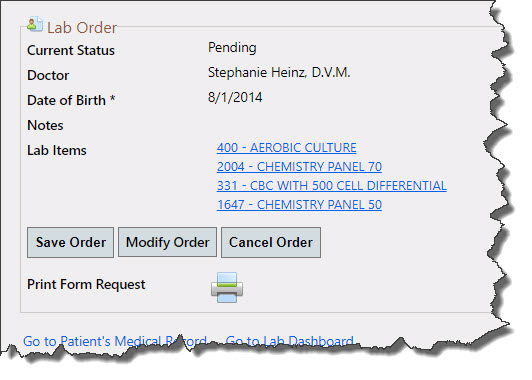Open 331 - CBC WITH 500 CELL DIFFERENTIAL
This screenshot has height=380, width=532.
[x=331, y=186]
